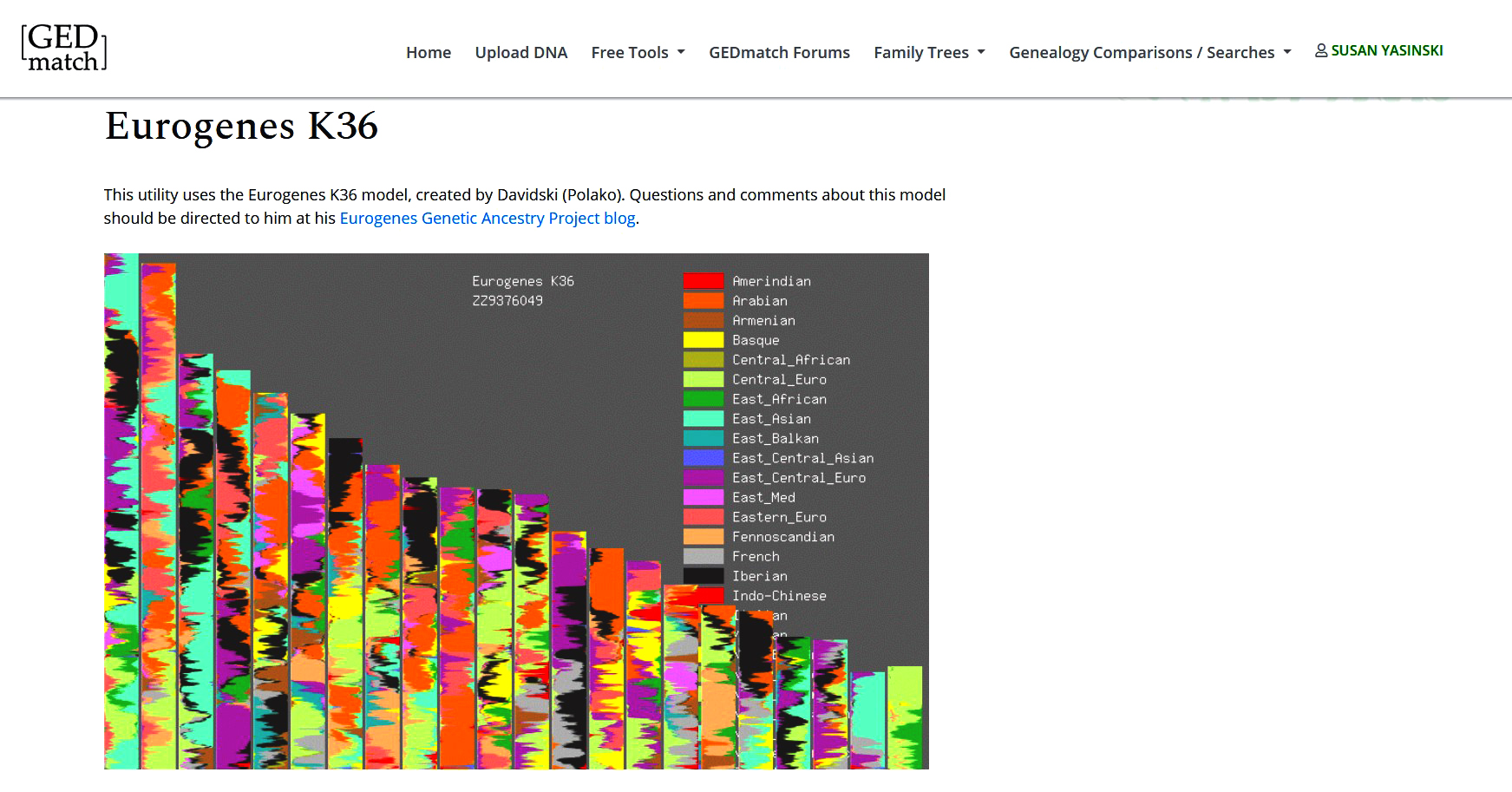Click the 'Amerindian' legend label
This screenshot has height=792, width=1512.
[x=771, y=281]
